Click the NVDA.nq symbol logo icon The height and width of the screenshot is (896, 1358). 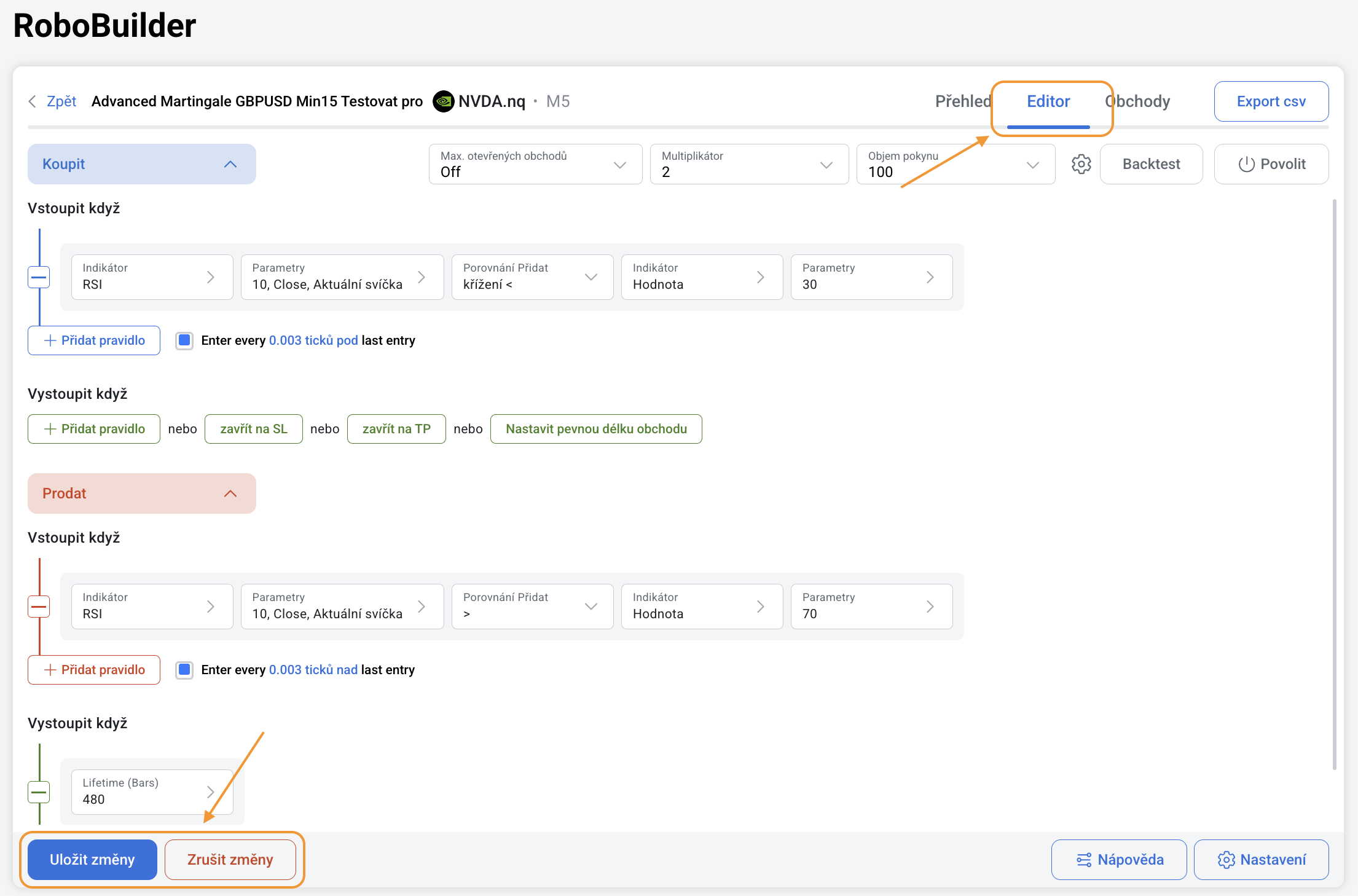[443, 101]
